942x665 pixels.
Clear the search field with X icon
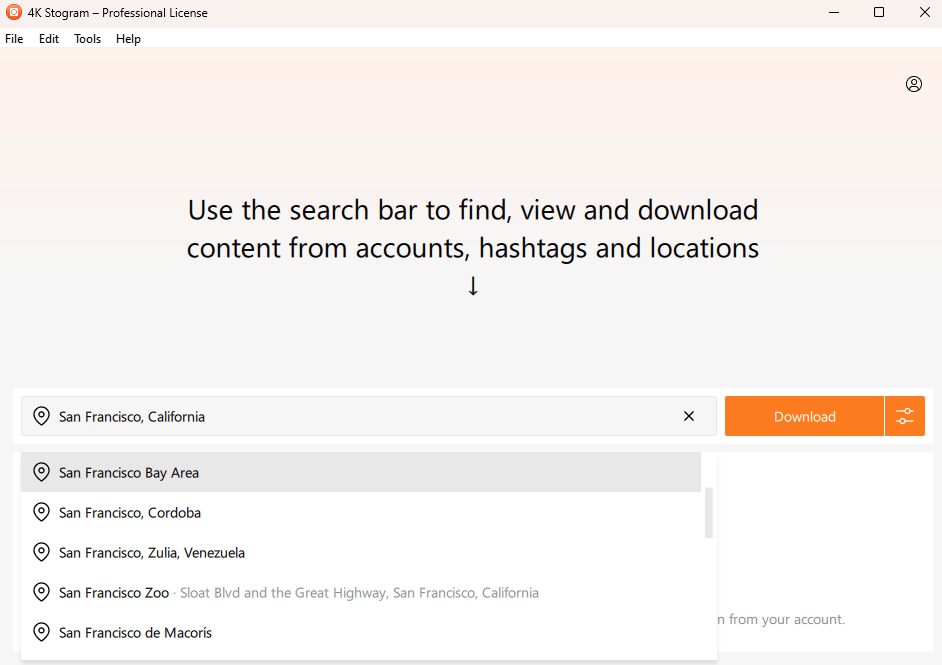tap(688, 416)
